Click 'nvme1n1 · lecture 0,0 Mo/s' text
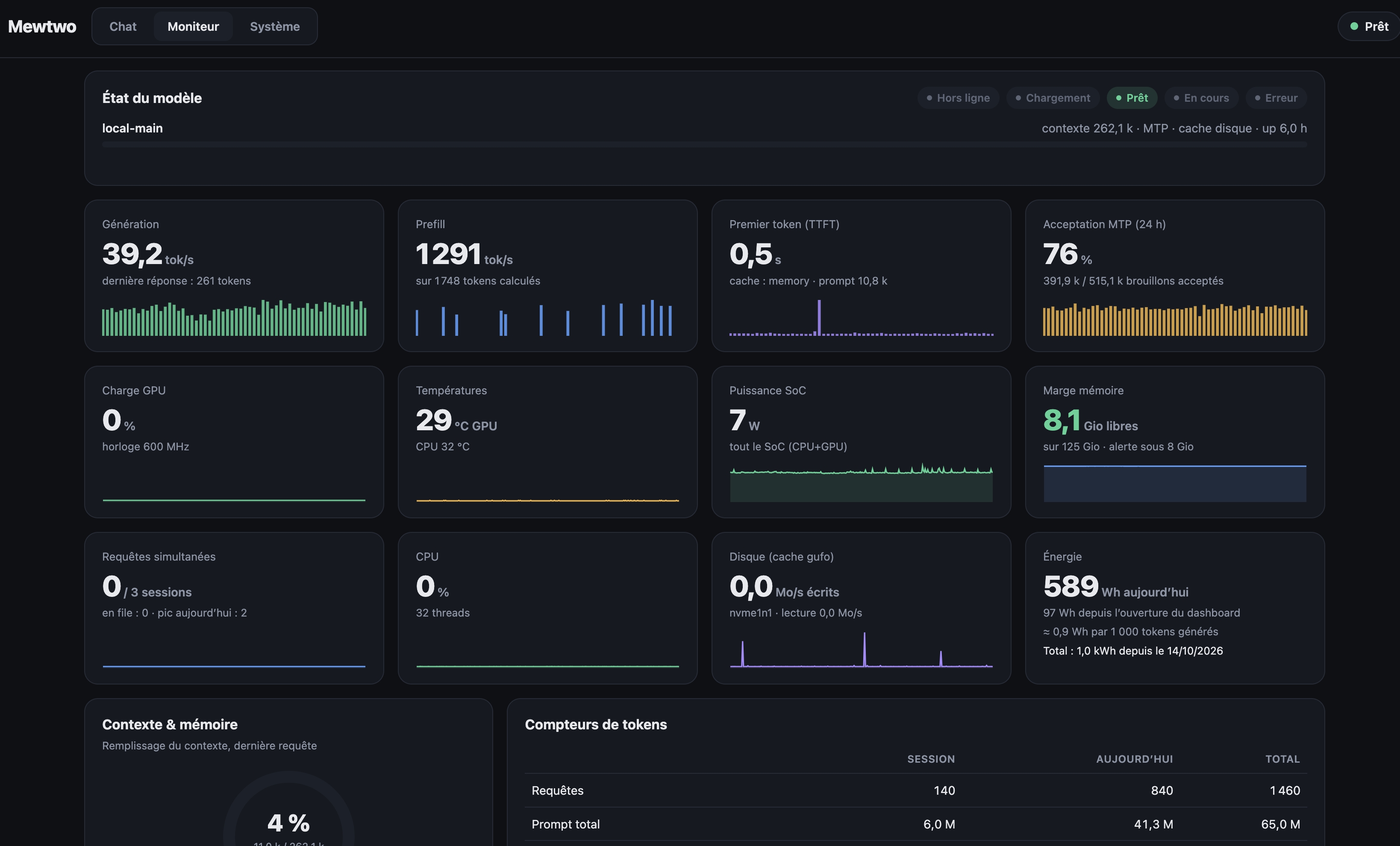This screenshot has width=1400, height=846. (x=795, y=612)
